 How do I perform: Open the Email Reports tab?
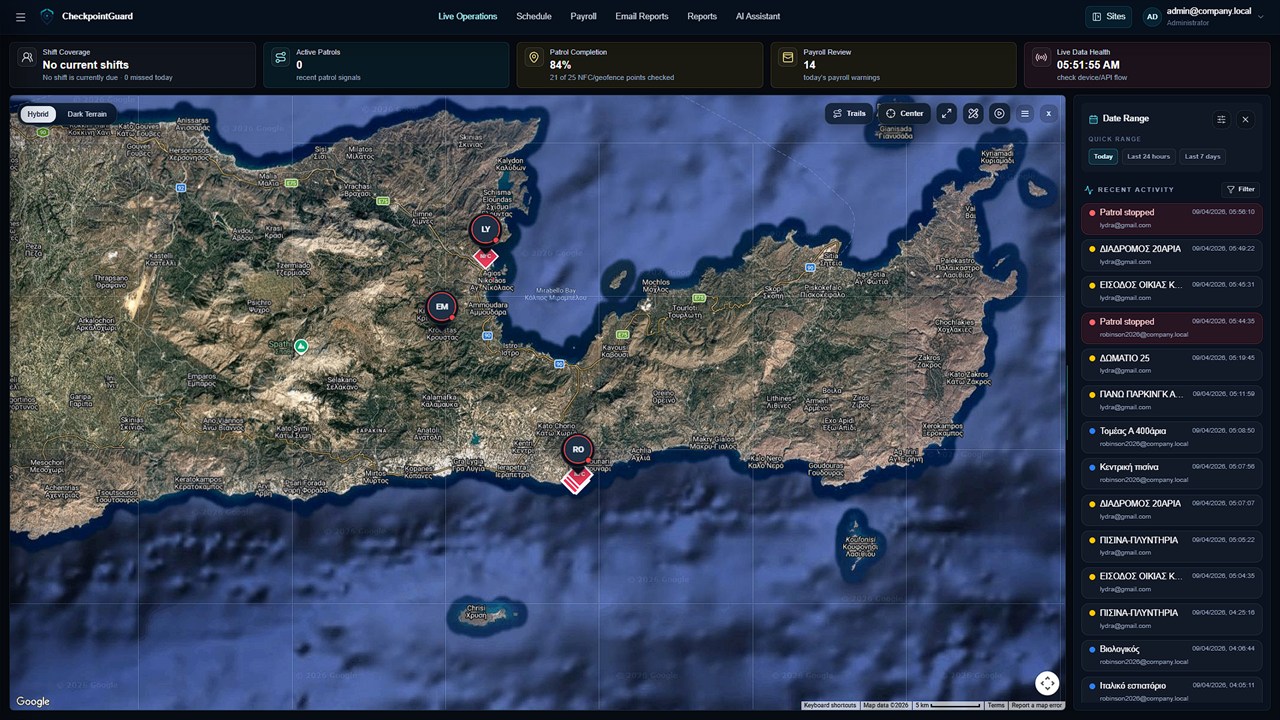pyautogui.click(x=642, y=17)
